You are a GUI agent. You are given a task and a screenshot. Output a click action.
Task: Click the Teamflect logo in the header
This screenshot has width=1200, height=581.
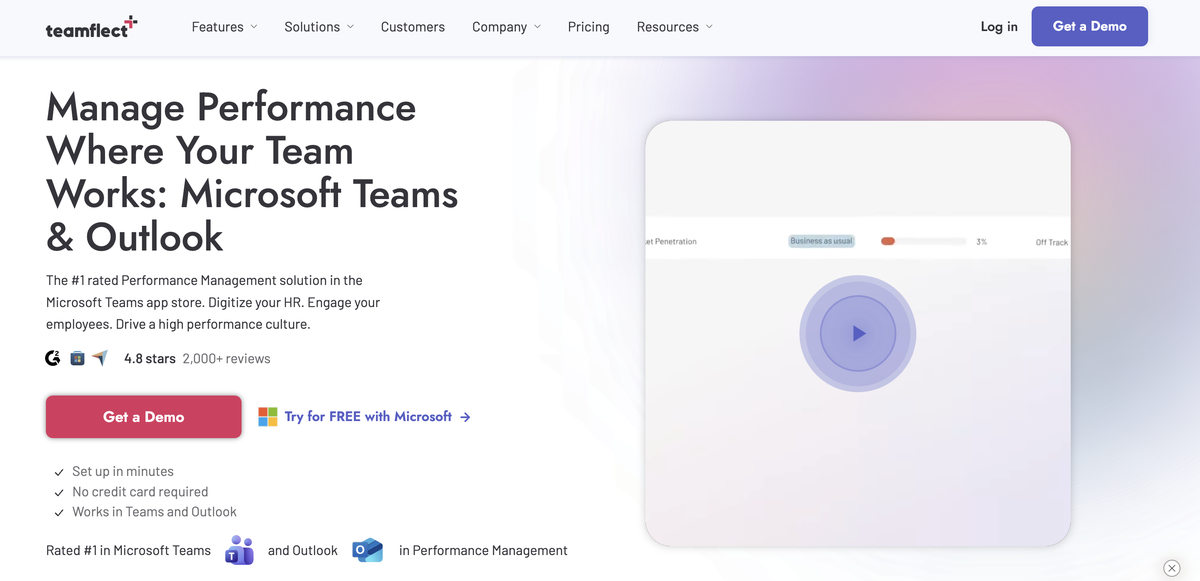tap(91, 28)
